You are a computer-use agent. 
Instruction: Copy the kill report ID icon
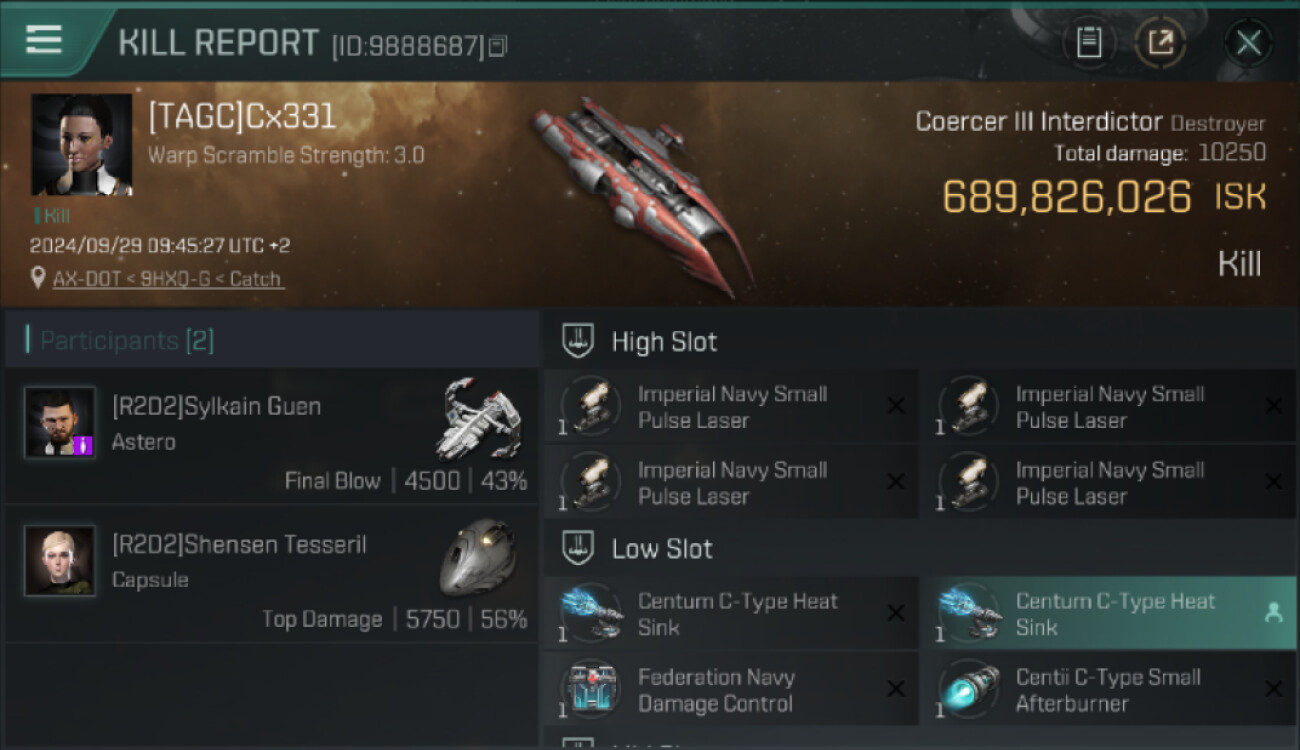pyautogui.click(x=498, y=46)
